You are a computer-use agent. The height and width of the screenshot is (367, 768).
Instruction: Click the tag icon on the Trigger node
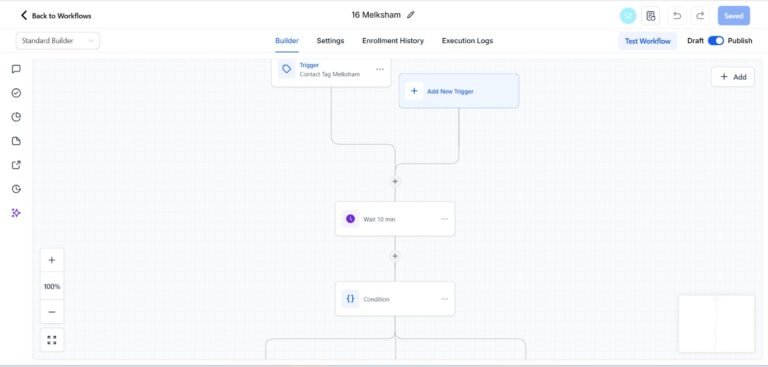[287, 69]
